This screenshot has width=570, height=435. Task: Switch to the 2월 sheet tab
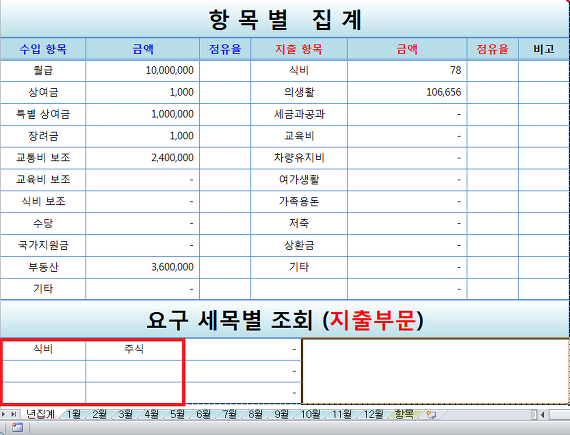point(100,414)
